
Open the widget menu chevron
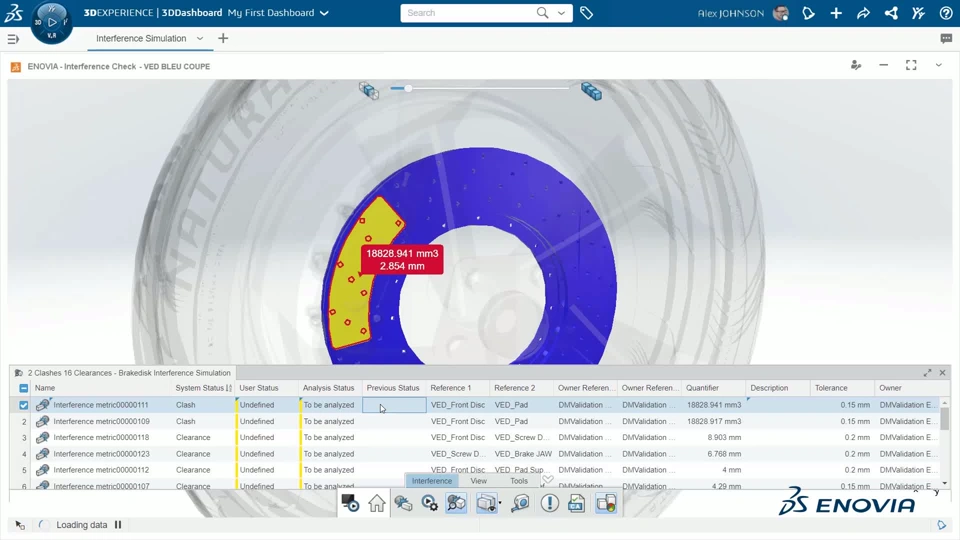(938, 65)
